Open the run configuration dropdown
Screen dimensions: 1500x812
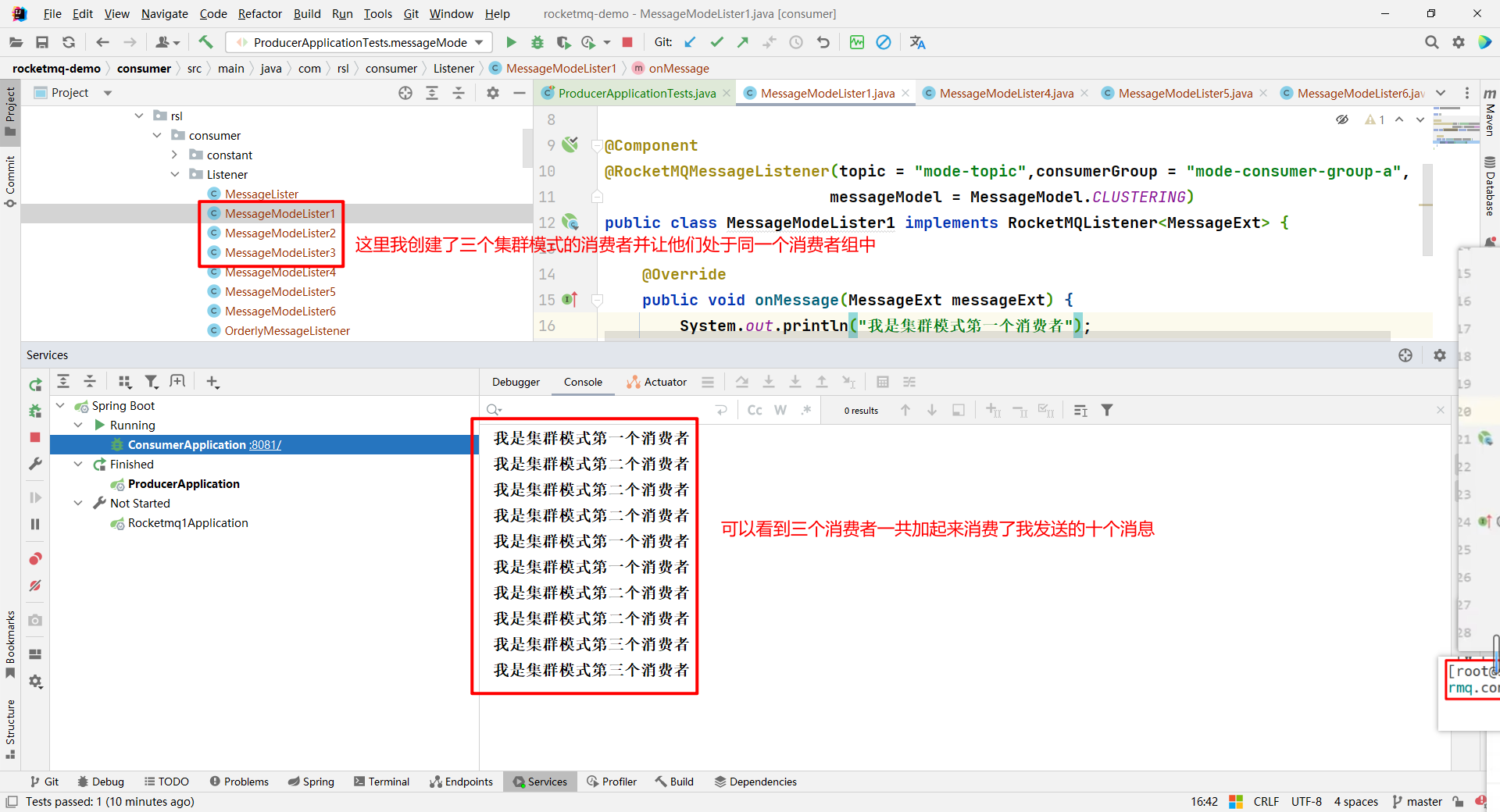click(480, 42)
